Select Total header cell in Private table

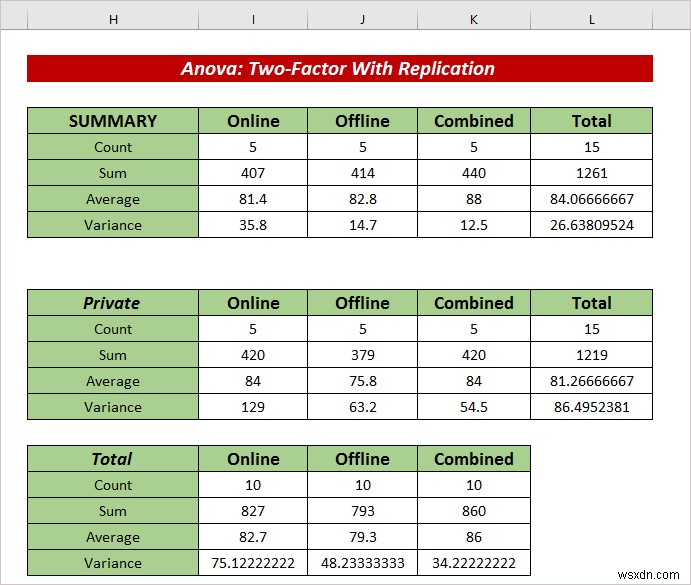(x=591, y=303)
